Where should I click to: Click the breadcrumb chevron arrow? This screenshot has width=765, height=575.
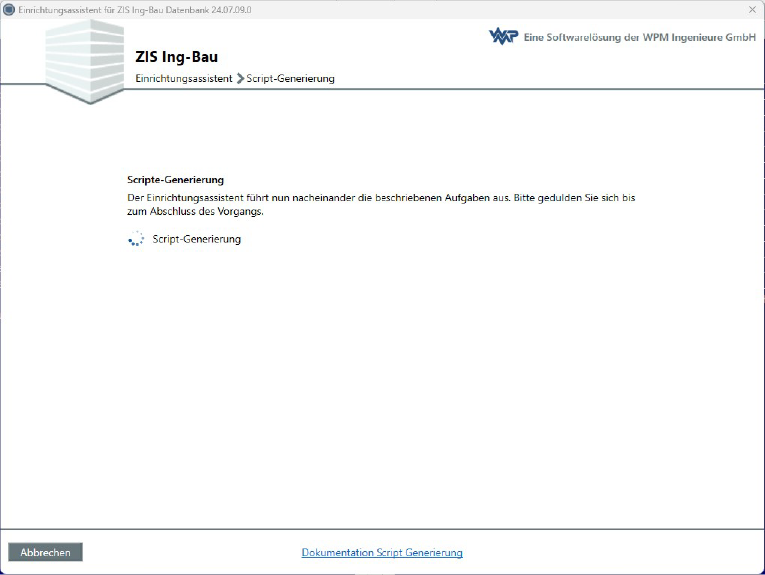(240, 79)
